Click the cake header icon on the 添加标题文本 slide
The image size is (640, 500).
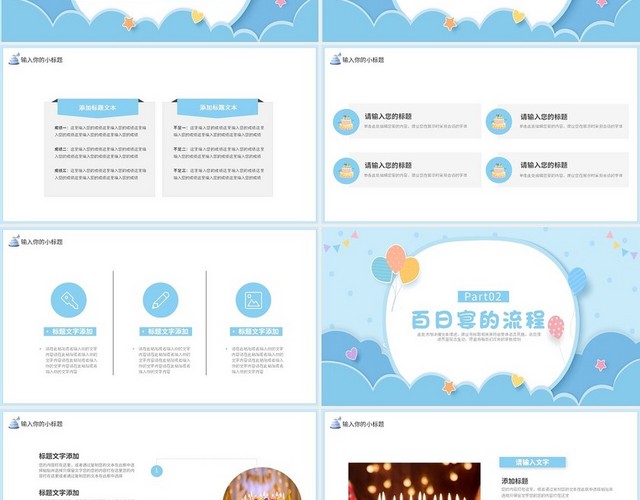14,59
